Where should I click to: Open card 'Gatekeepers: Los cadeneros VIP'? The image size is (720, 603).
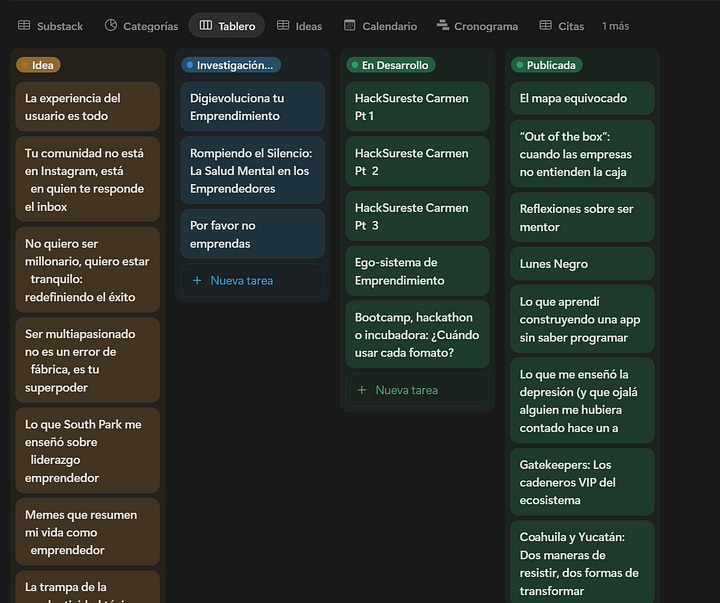(582, 482)
